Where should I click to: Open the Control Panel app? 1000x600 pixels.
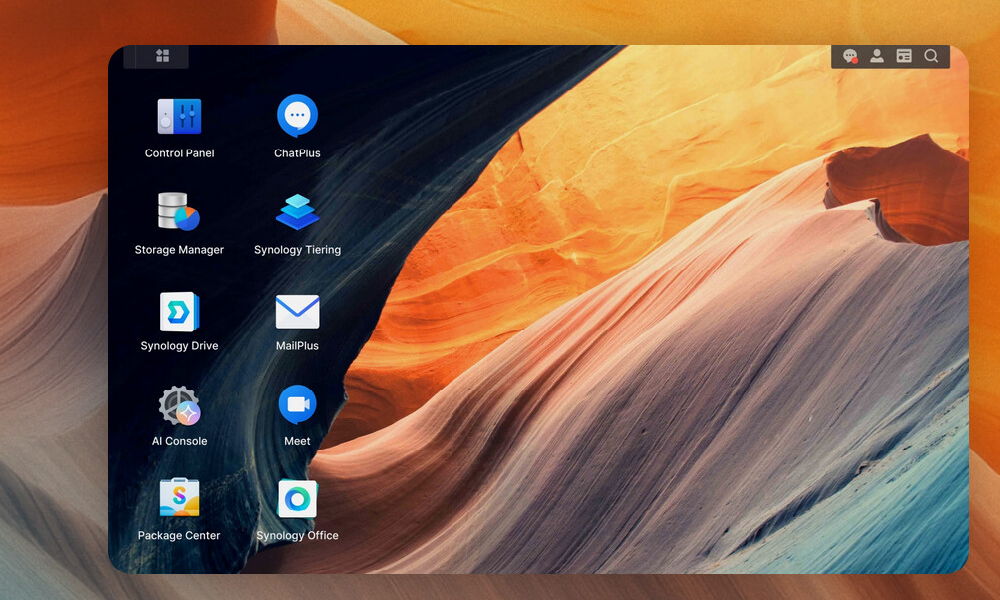pos(179,116)
